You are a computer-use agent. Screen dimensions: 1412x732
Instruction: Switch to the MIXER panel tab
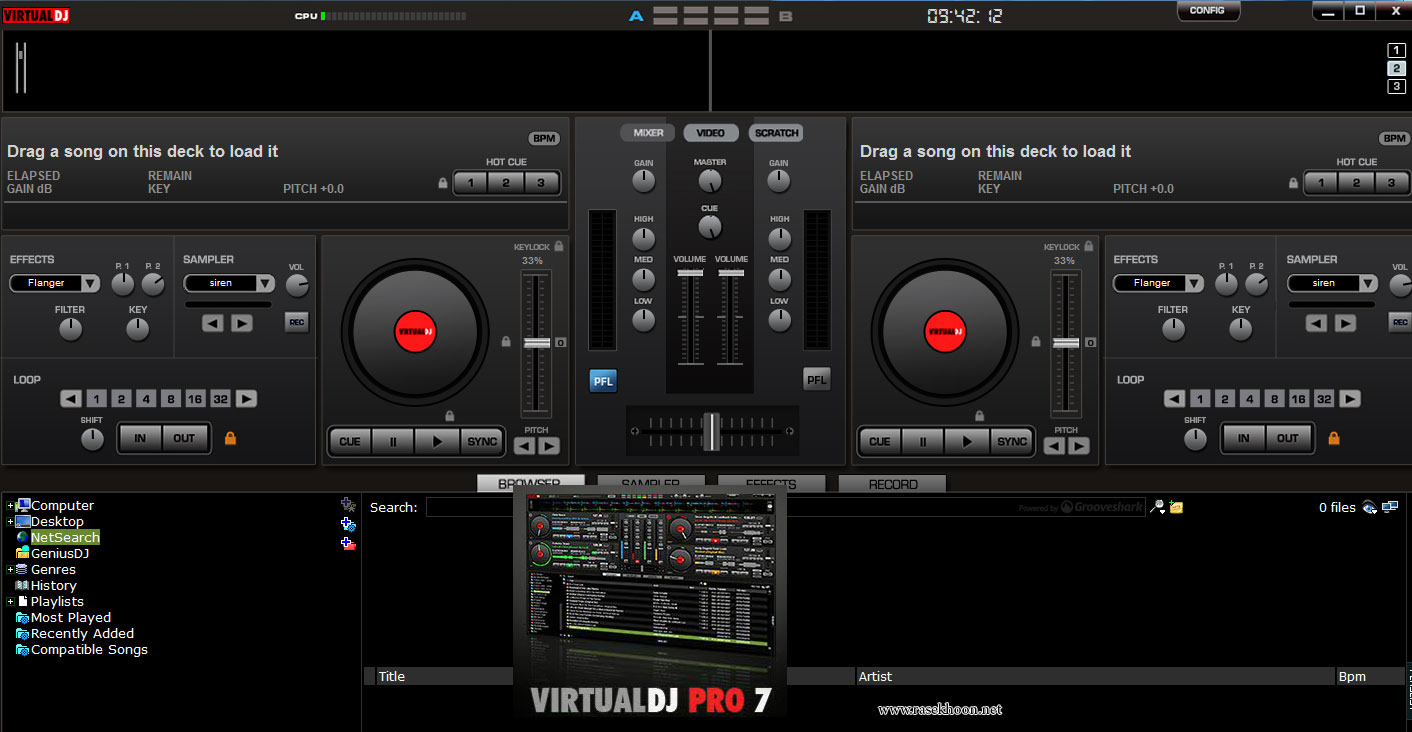(648, 133)
